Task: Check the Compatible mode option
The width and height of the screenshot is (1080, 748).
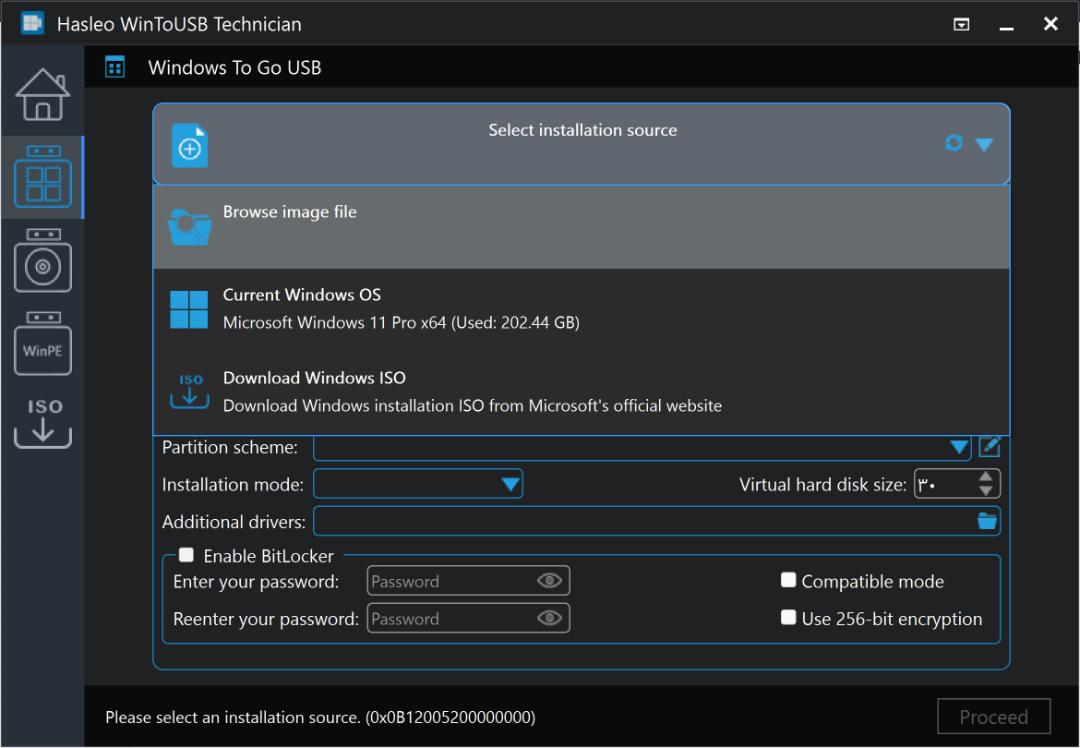Action: click(x=789, y=580)
